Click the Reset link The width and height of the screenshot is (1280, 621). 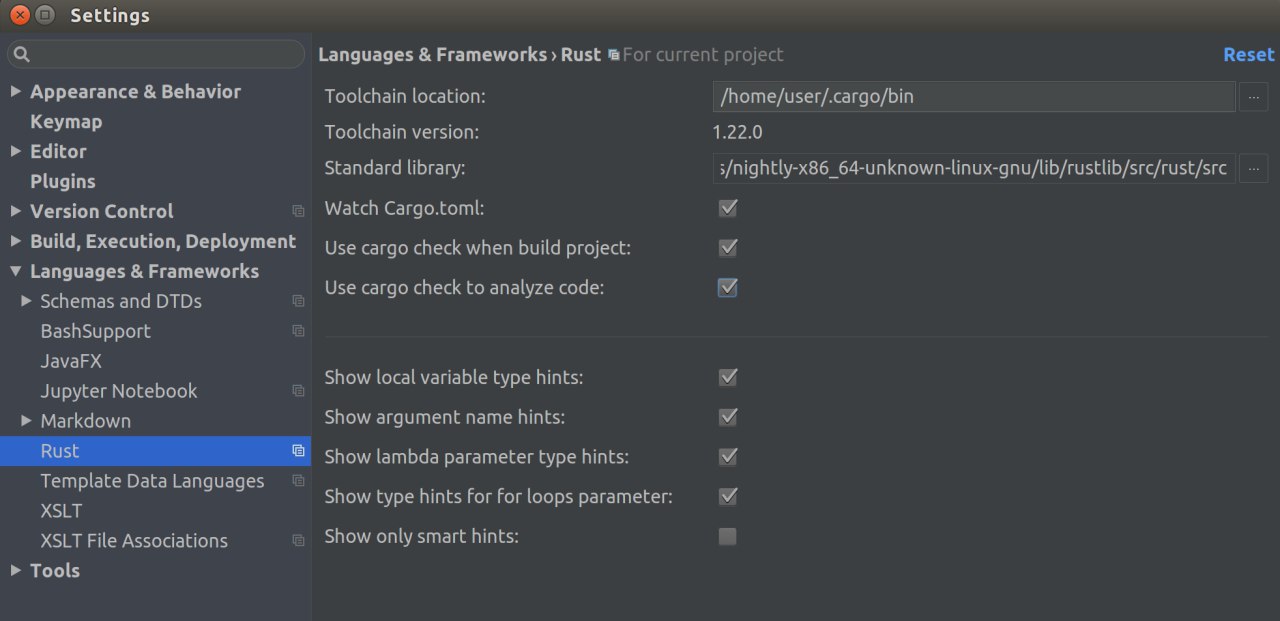click(1249, 55)
